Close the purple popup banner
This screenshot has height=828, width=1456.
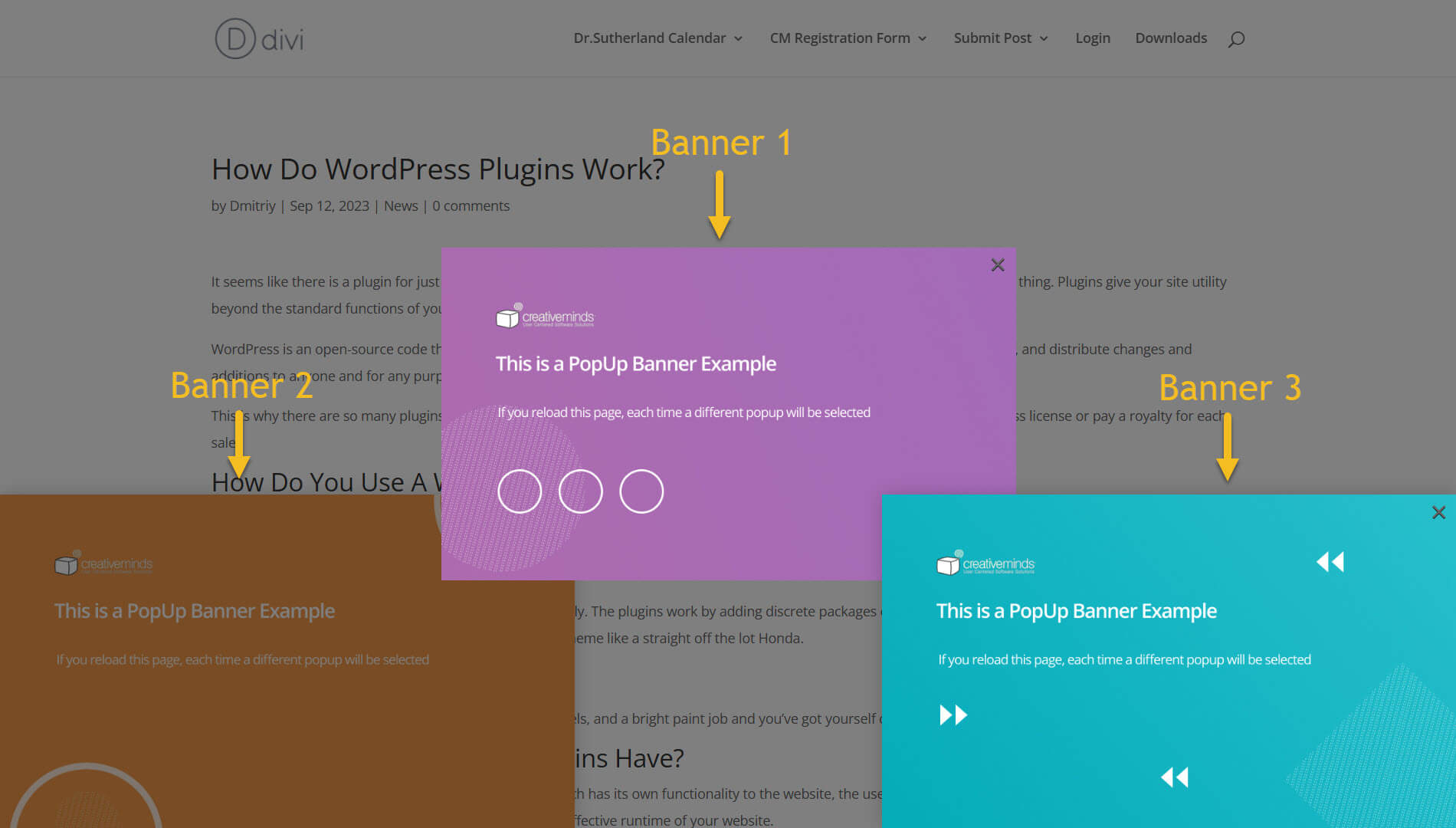click(x=997, y=265)
